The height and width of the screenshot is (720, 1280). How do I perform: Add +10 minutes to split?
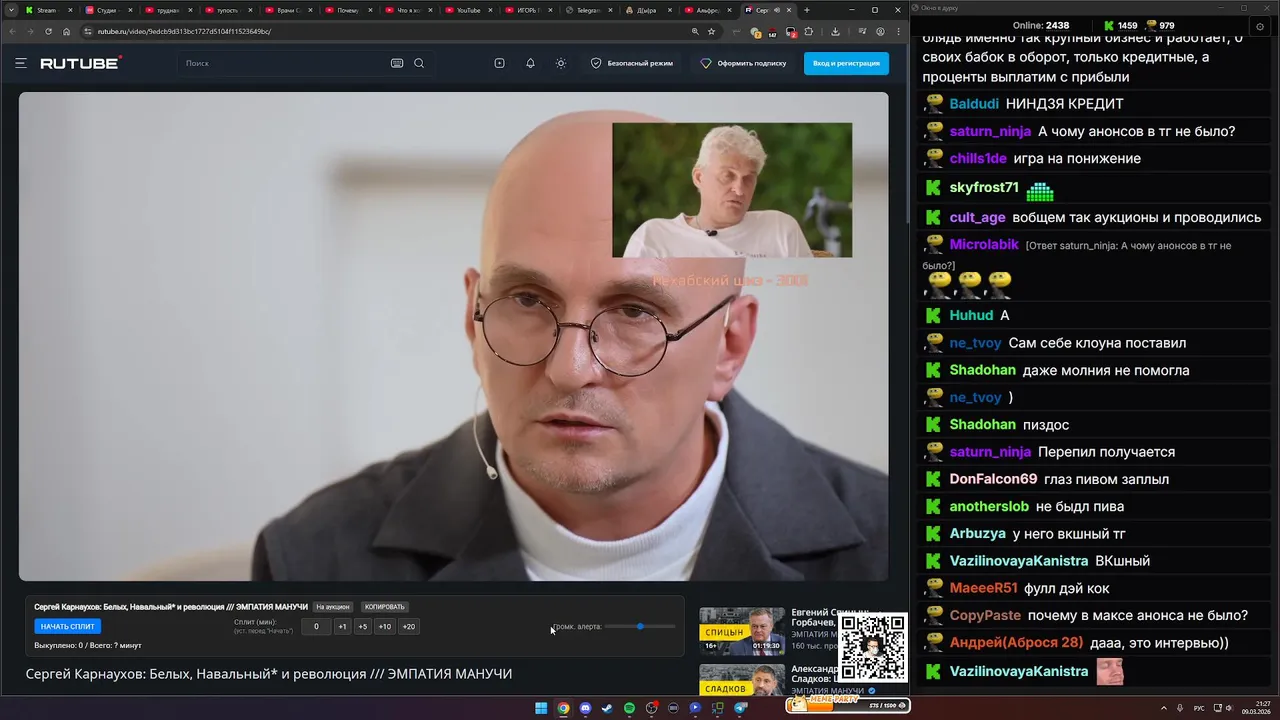[384, 627]
